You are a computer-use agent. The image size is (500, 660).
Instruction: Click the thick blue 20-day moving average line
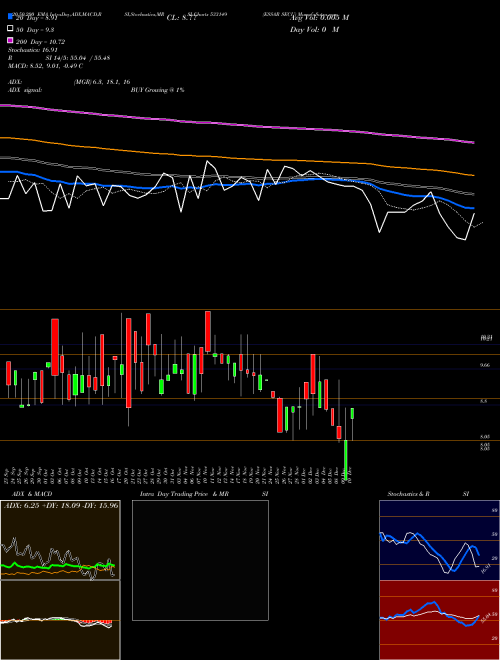236,184
